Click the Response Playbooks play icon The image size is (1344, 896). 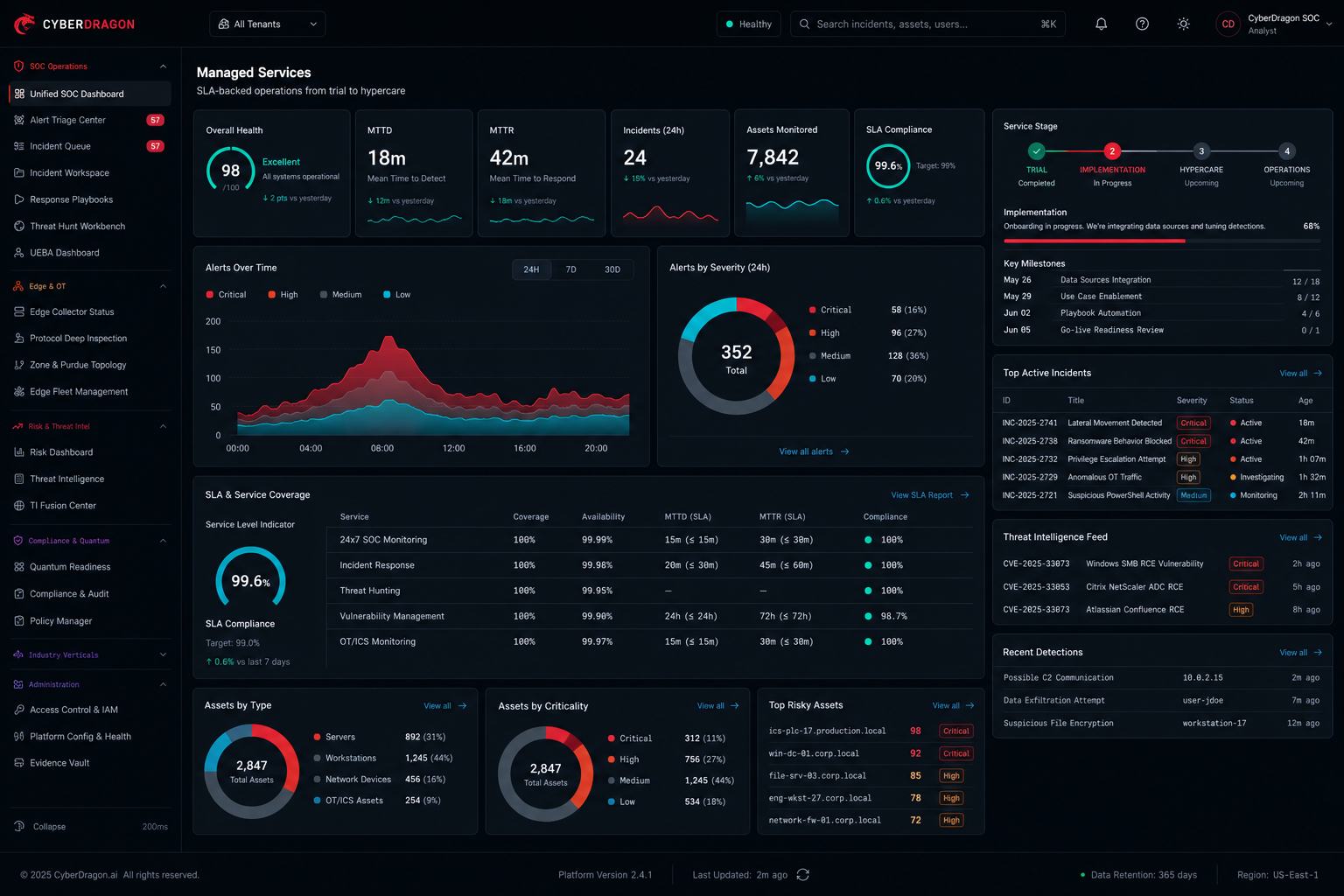pos(19,199)
